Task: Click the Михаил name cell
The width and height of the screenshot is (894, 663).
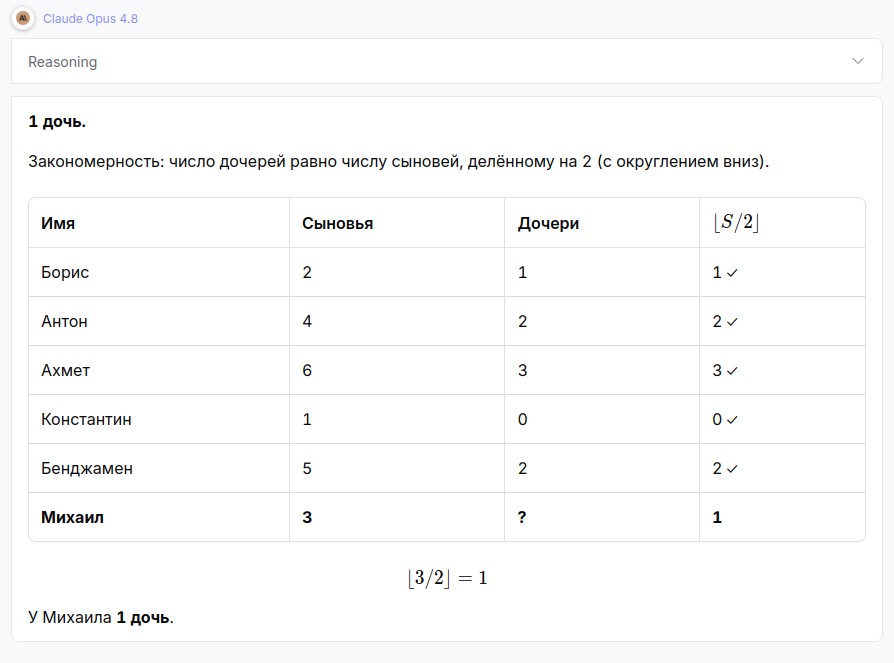Action: click(x=159, y=517)
